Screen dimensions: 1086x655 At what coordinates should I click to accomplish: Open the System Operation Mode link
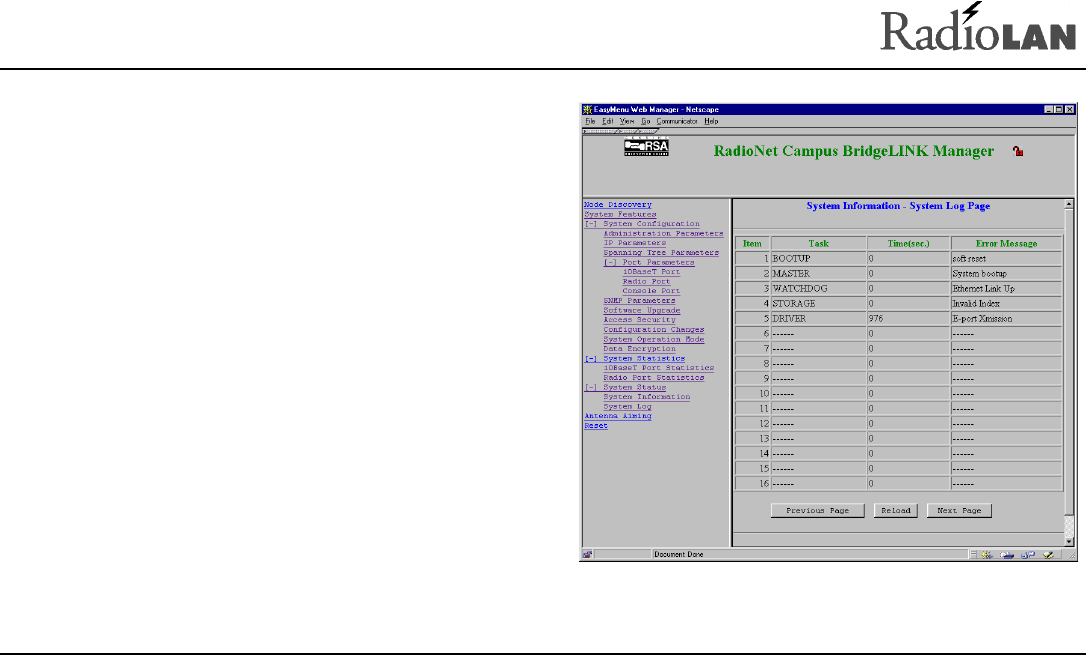[x=653, y=339]
